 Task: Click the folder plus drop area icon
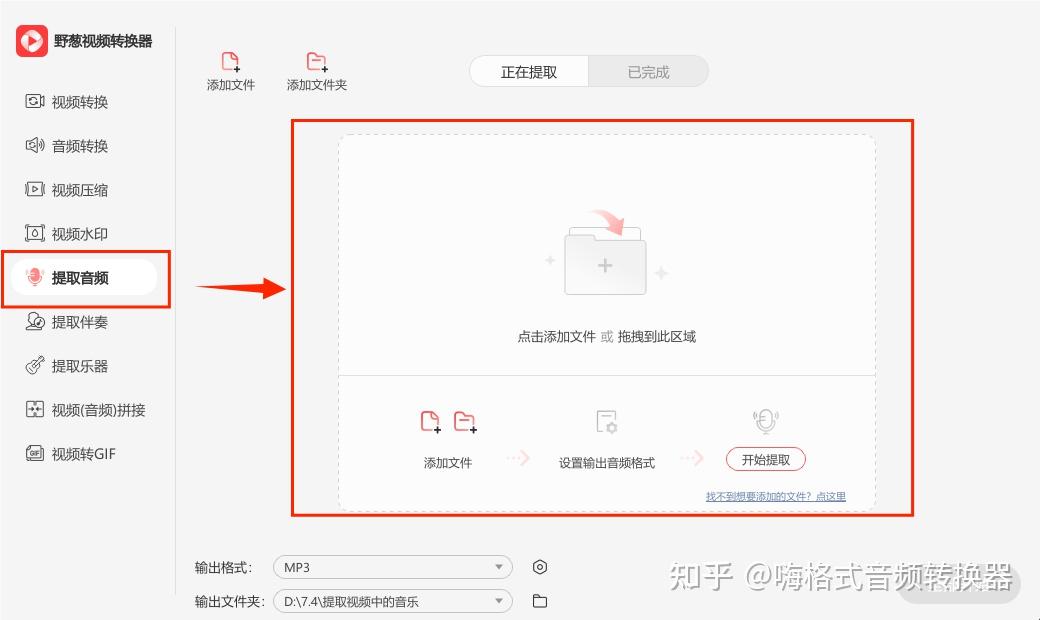pyautogui.click(x=606, y=253)
